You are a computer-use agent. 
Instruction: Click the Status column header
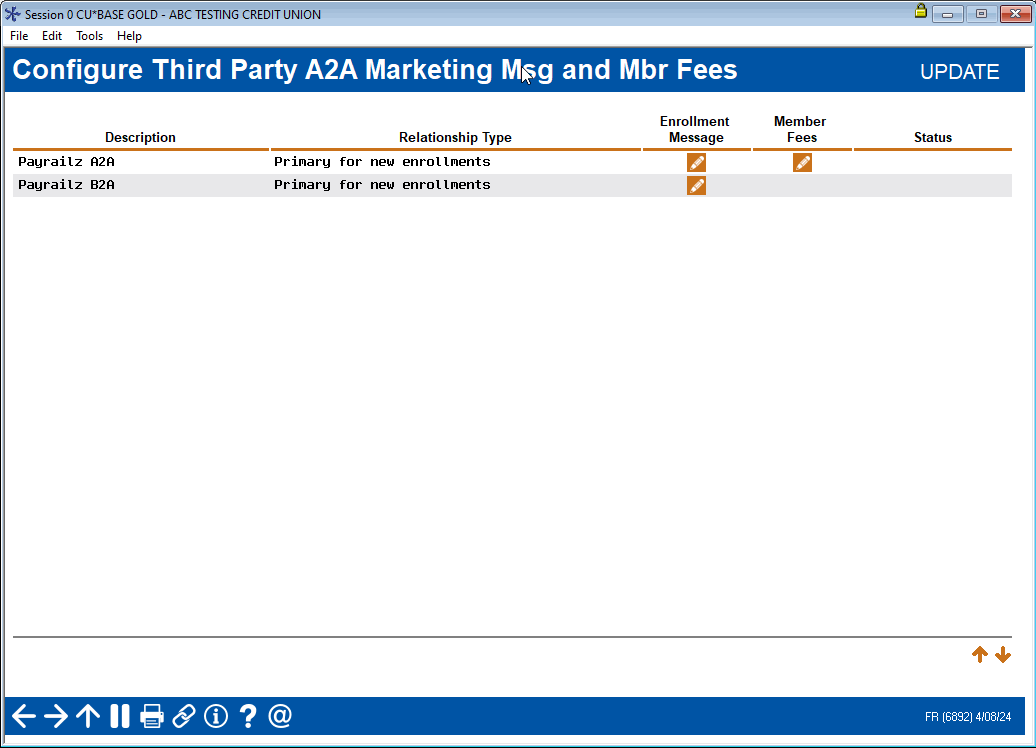[x=933, y=137]
